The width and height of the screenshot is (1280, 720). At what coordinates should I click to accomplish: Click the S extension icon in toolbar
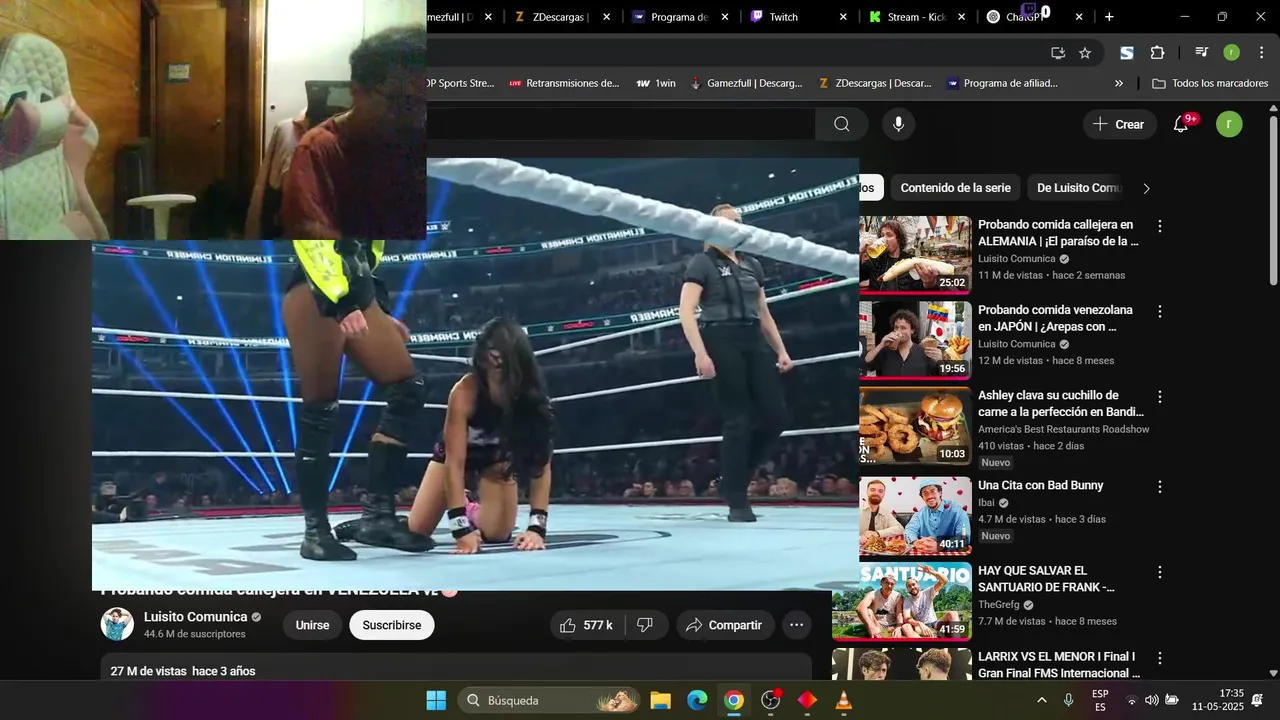coord(1127,53)
